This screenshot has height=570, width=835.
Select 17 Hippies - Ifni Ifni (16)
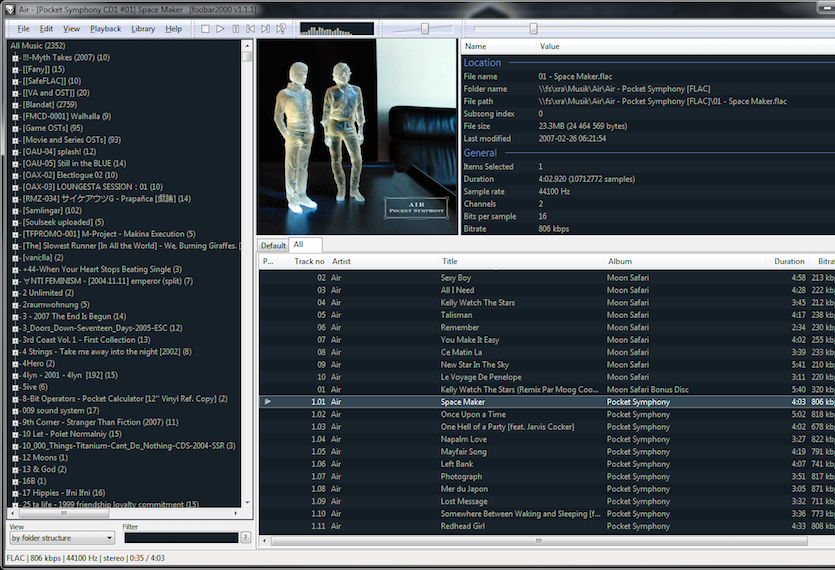tap(63, 493)
